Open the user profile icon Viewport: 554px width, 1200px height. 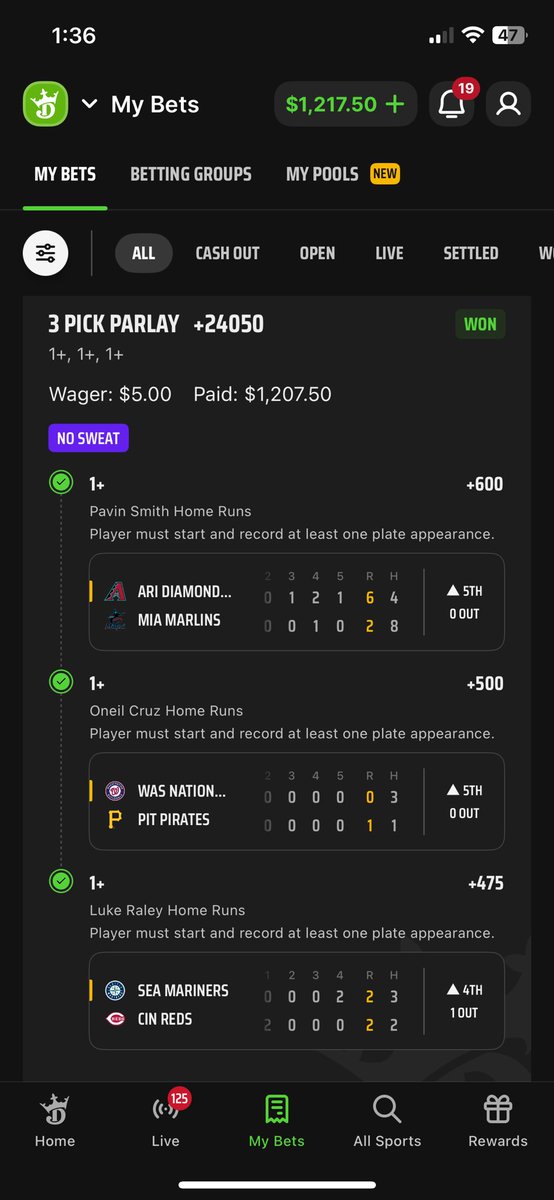pyautogui.click(x=508, y=104)
